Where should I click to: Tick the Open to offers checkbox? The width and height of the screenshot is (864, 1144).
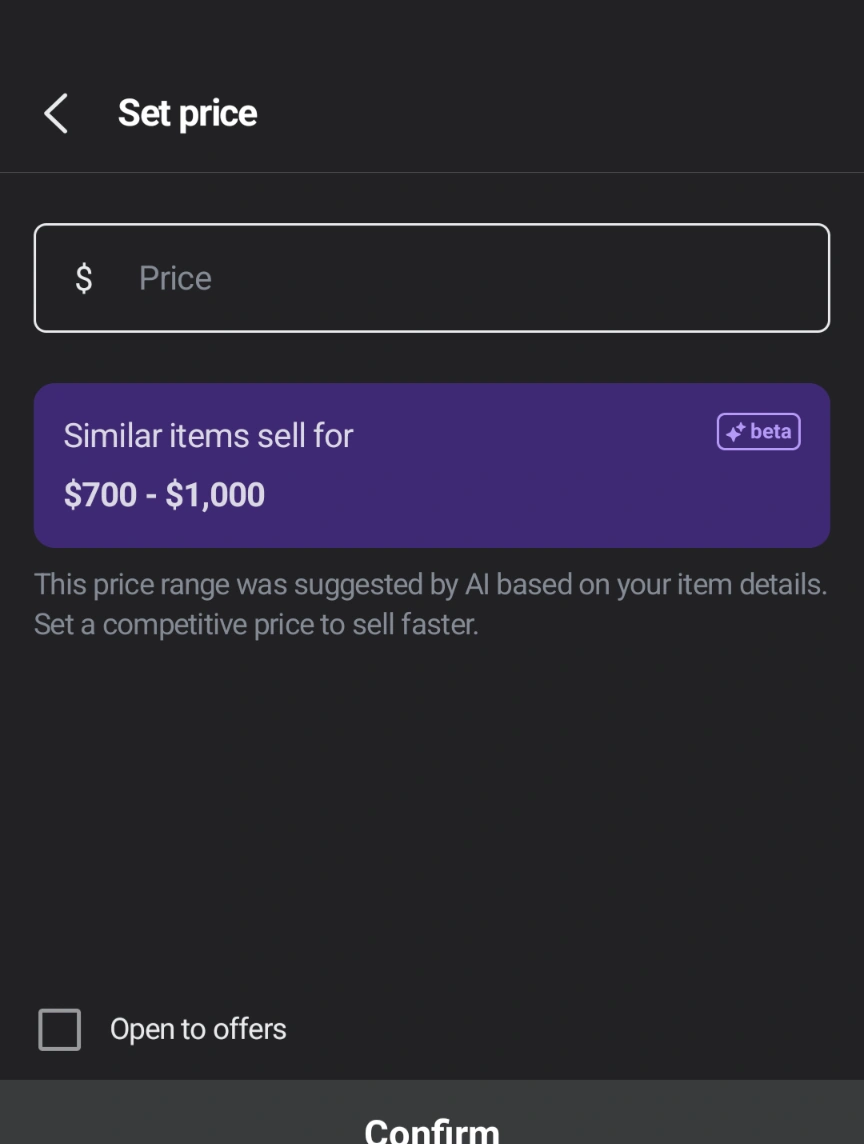(59, 1029)
